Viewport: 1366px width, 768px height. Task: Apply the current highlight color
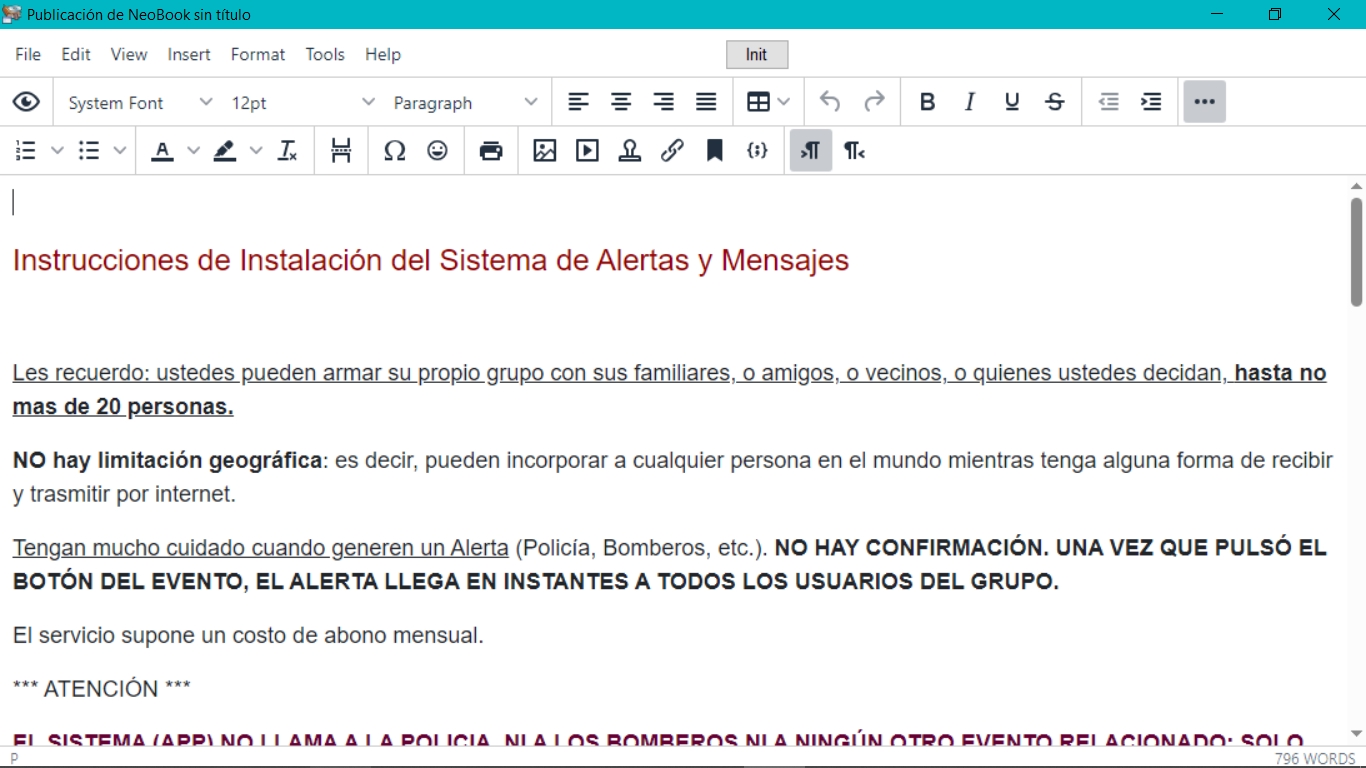point(225,151)
